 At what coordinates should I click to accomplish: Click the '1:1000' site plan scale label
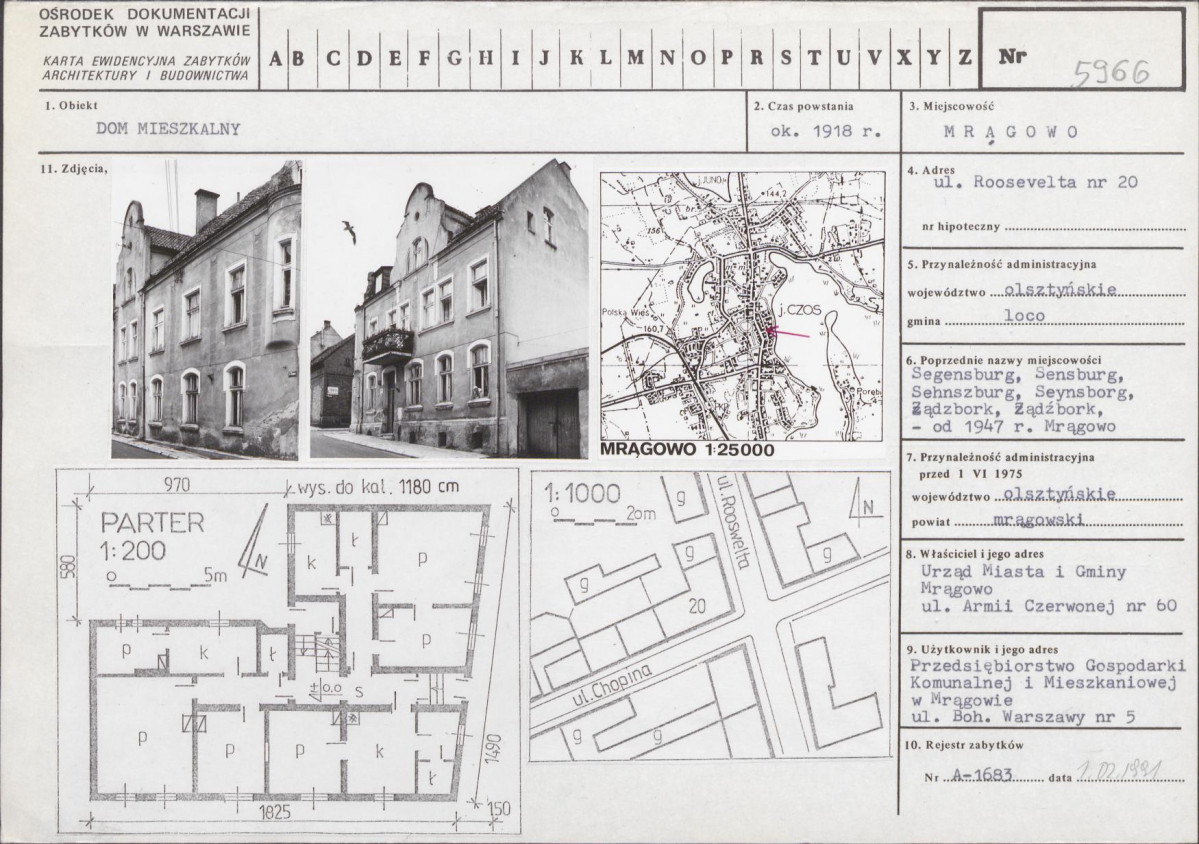point(582,494)
